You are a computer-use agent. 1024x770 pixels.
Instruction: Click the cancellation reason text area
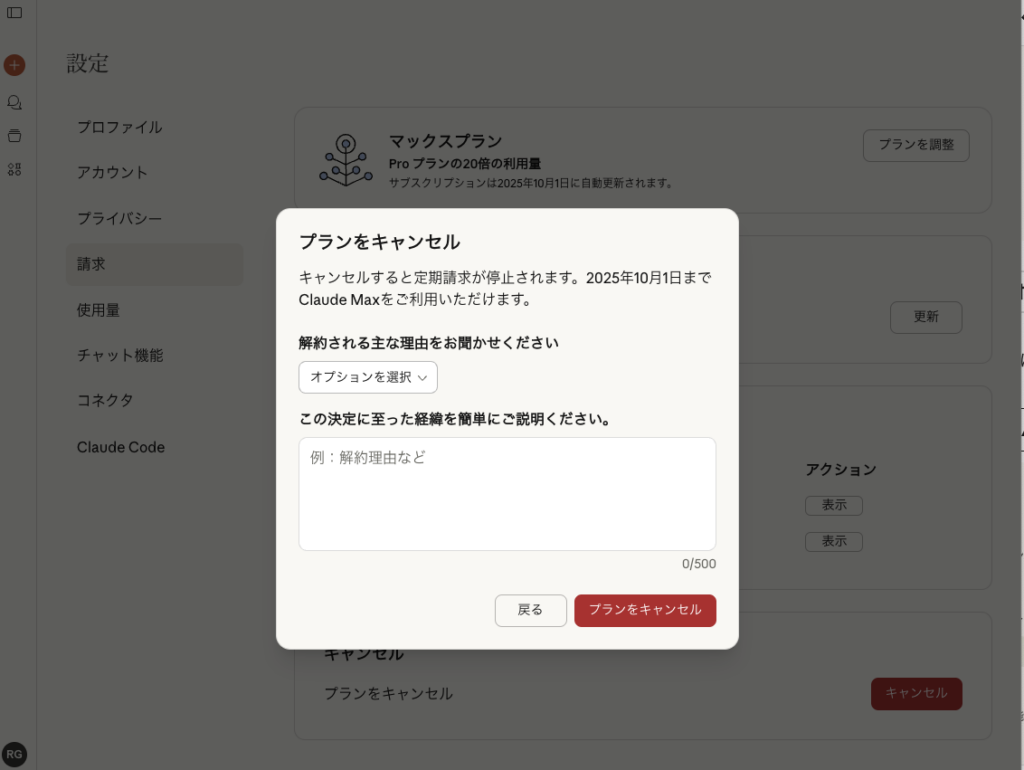coord(506,493)
